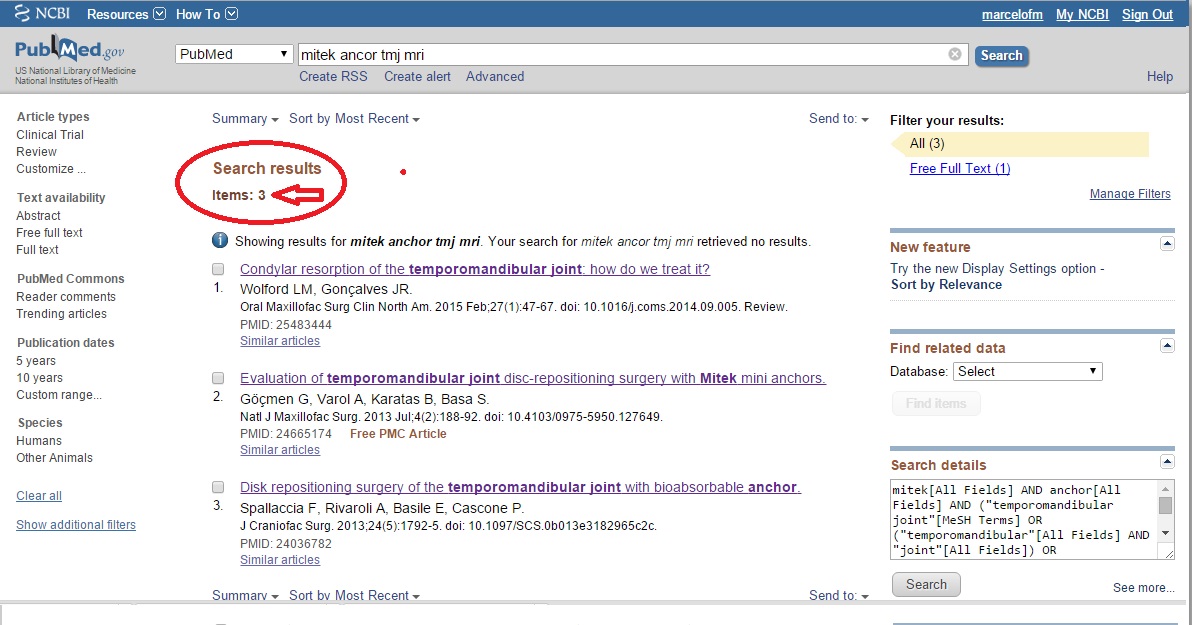Check the box for Condylar resorption article

(x=218, y=269)
